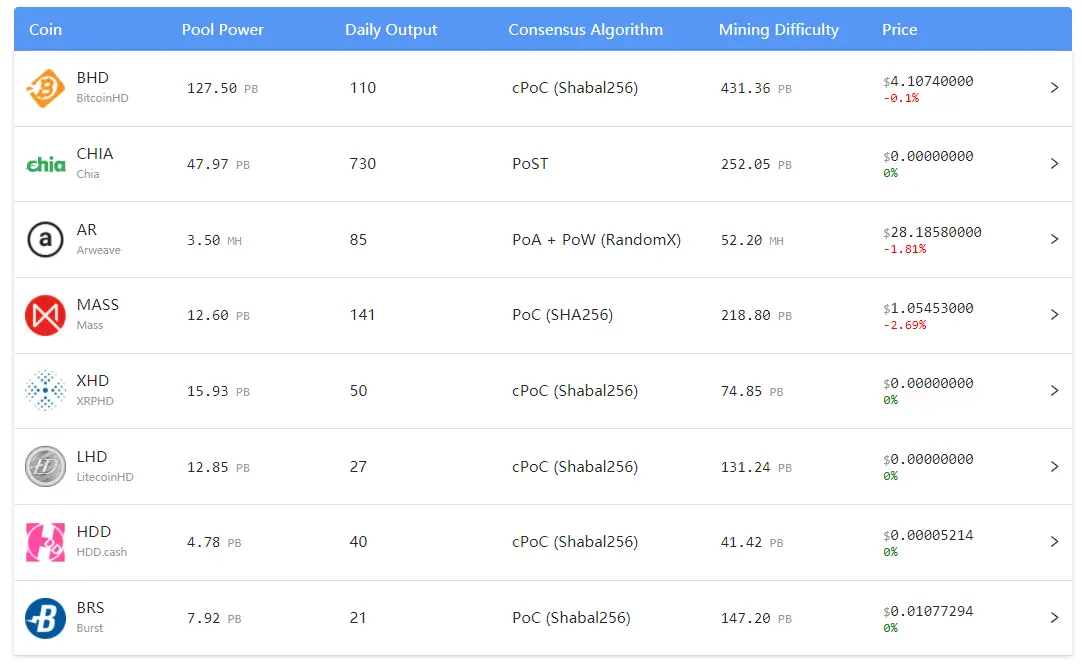The width and height of the screenshot is (1082, 667).
Task: Click the PoC (SHA256) cell
Action: 562,315
